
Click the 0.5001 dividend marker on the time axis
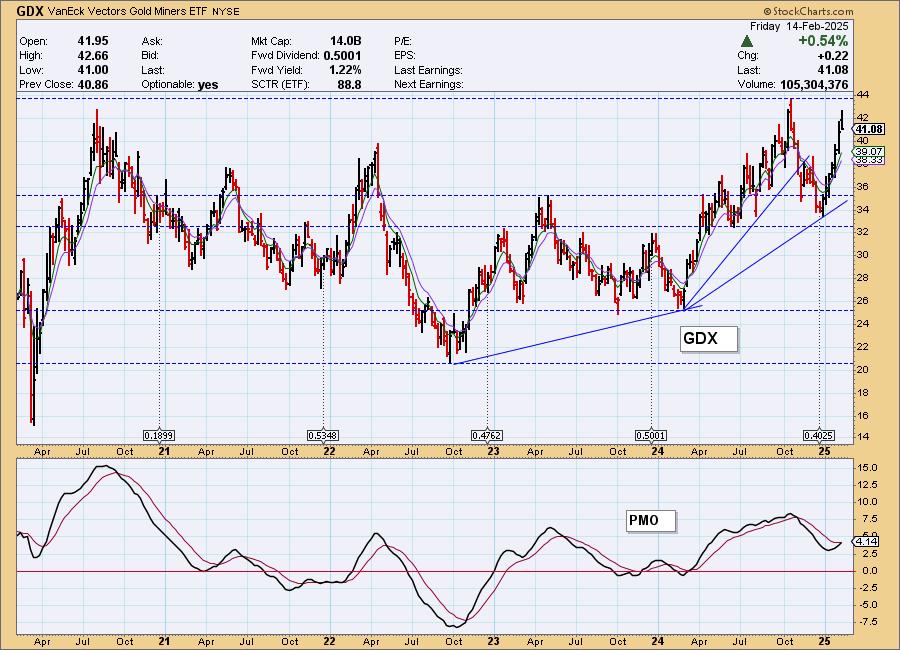point(651,436)
